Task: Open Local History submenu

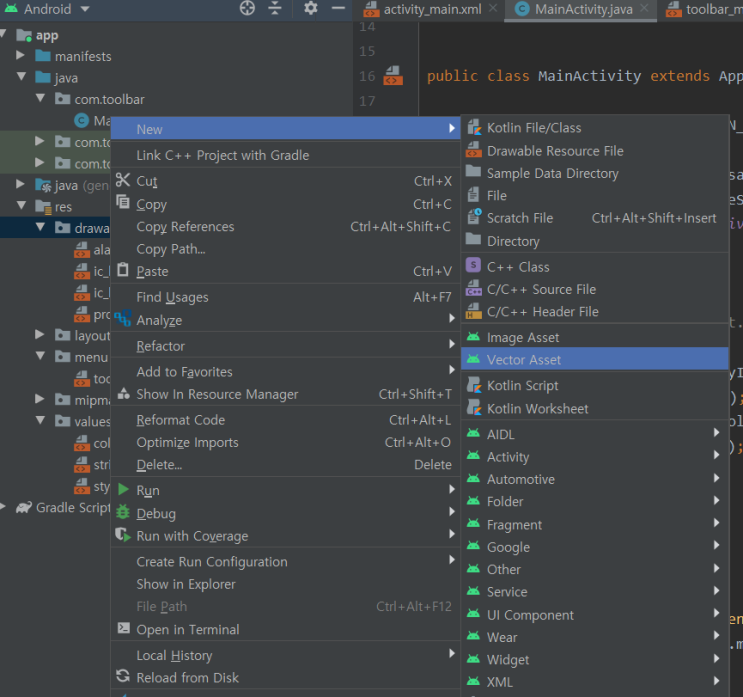Action: tap(285, 655)
